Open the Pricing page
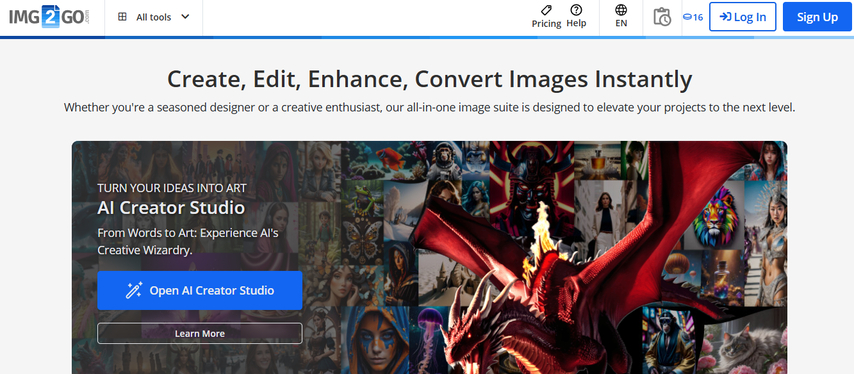 546,17
